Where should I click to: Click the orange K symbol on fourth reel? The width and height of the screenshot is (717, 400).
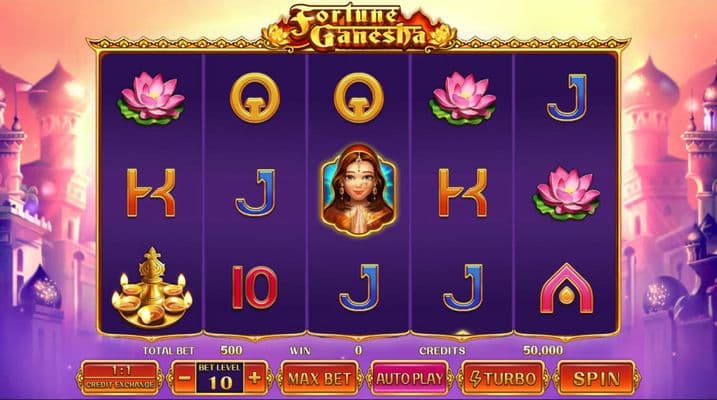click(462, 192)
